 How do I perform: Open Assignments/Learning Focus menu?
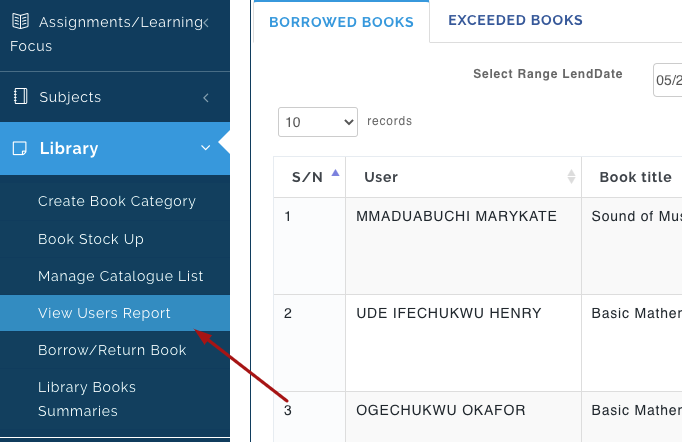click(x=115, y=34)
